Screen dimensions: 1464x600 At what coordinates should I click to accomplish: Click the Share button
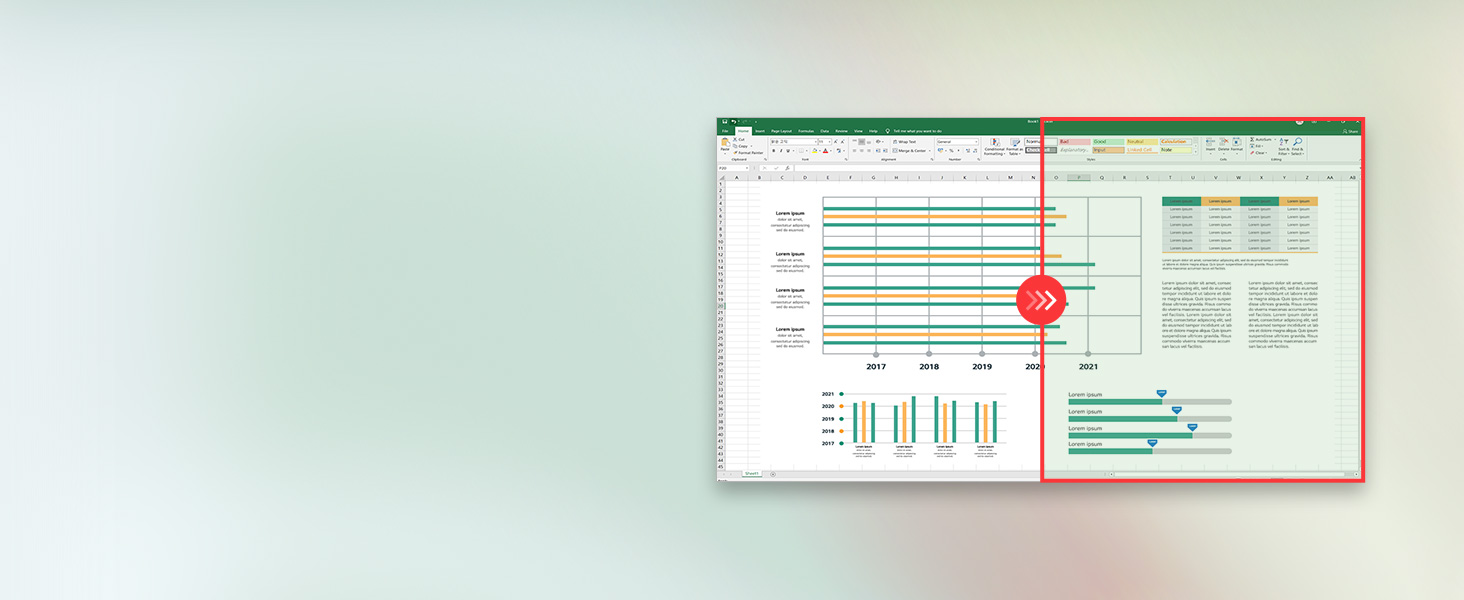(1352, 131)
